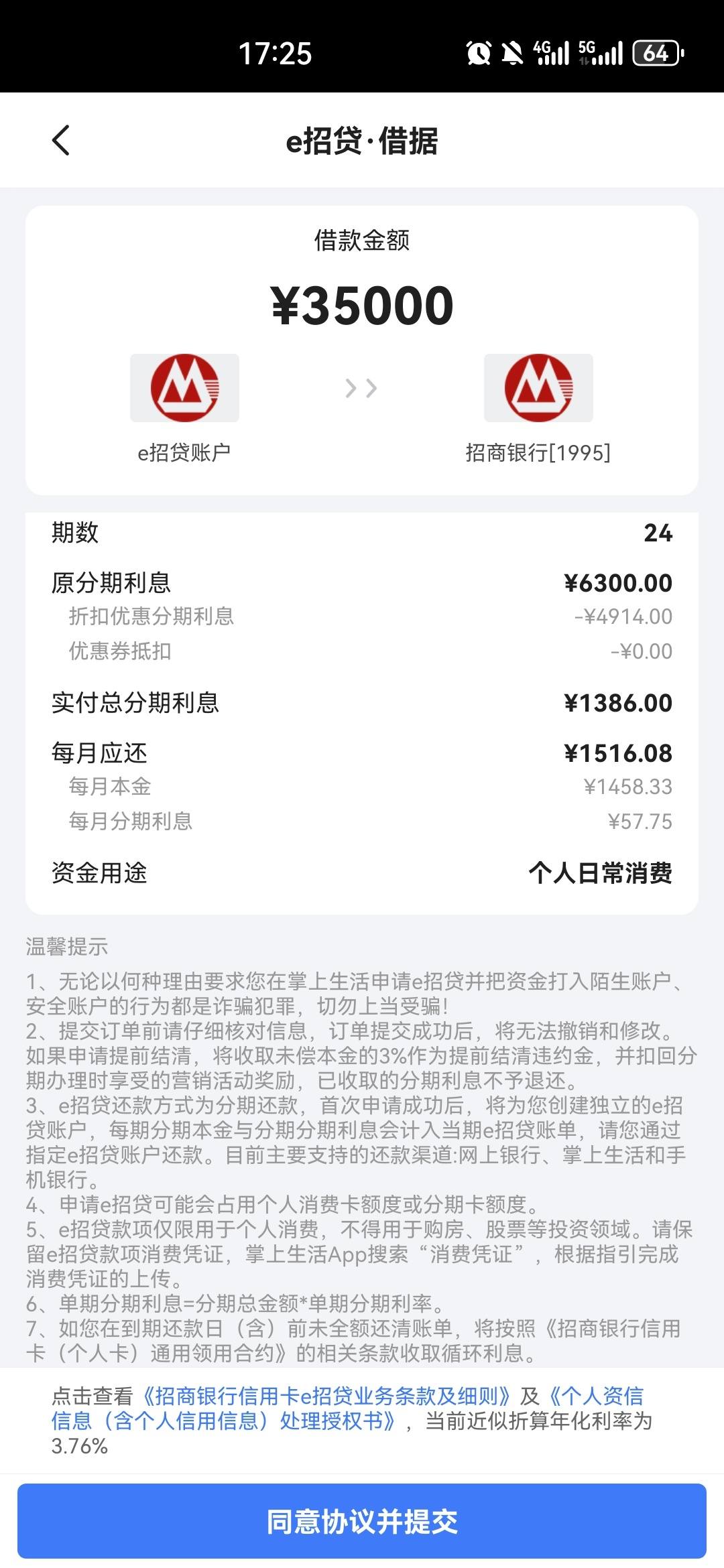
Task: Tap the e招贷账户 bank logo
Action: (x=184, y=388)
